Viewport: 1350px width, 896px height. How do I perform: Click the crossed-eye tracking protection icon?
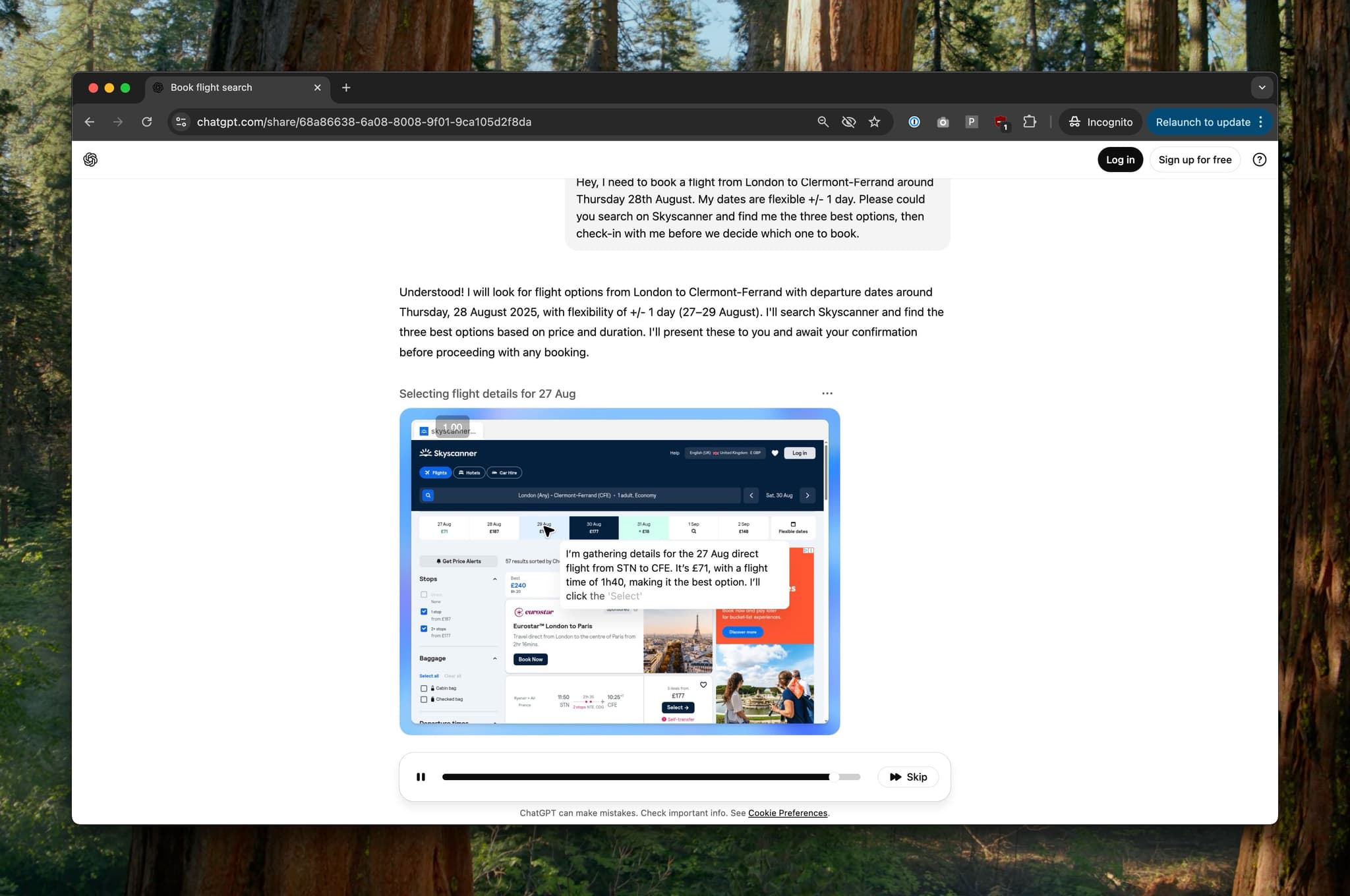(848, 122)
